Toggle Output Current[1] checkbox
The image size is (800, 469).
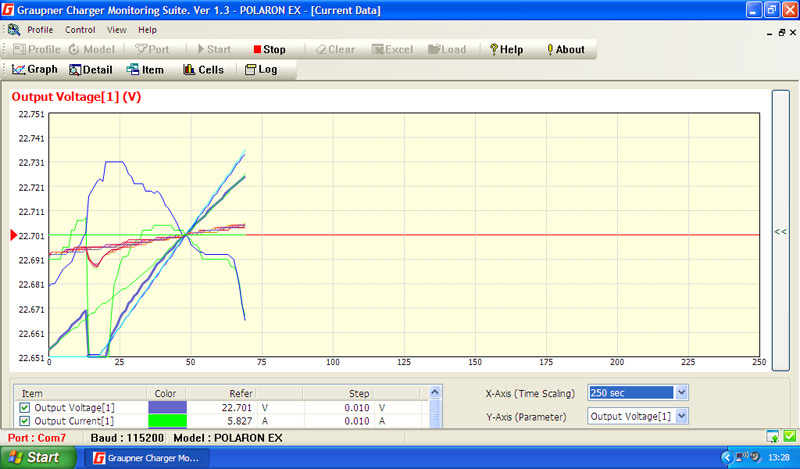point(24,421)
